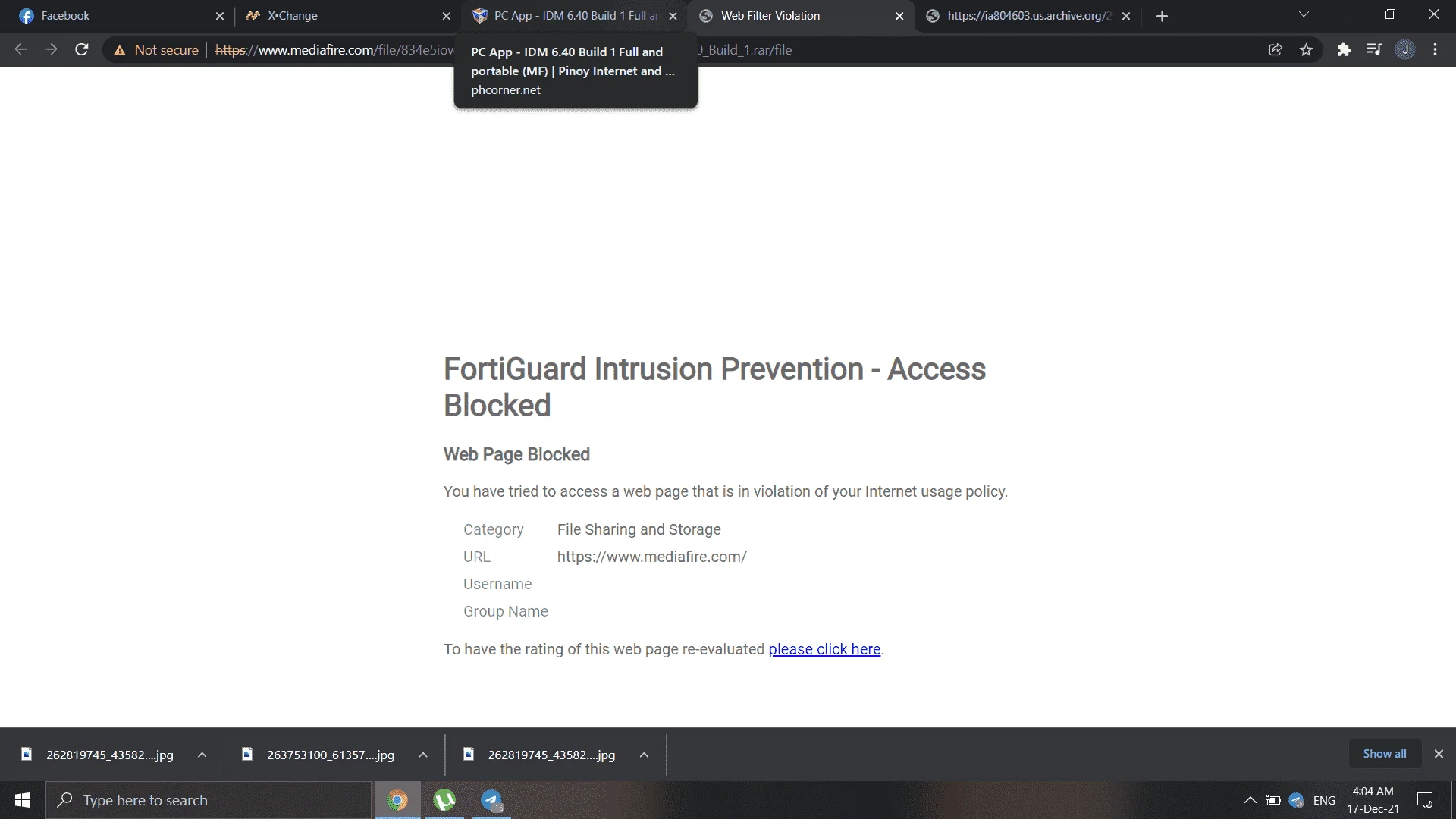
Task: Click the Not secure warning indicator
Action: 156,50
